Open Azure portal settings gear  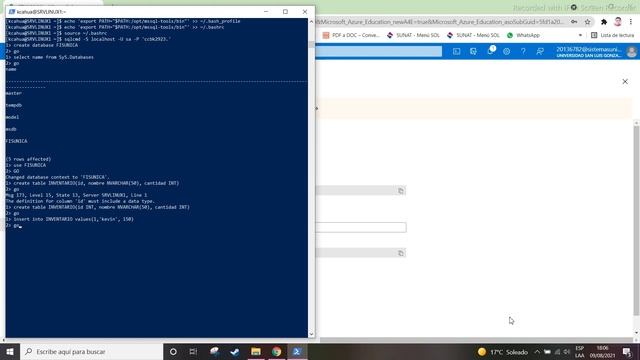pyautogui.click(x=507, y=51)
